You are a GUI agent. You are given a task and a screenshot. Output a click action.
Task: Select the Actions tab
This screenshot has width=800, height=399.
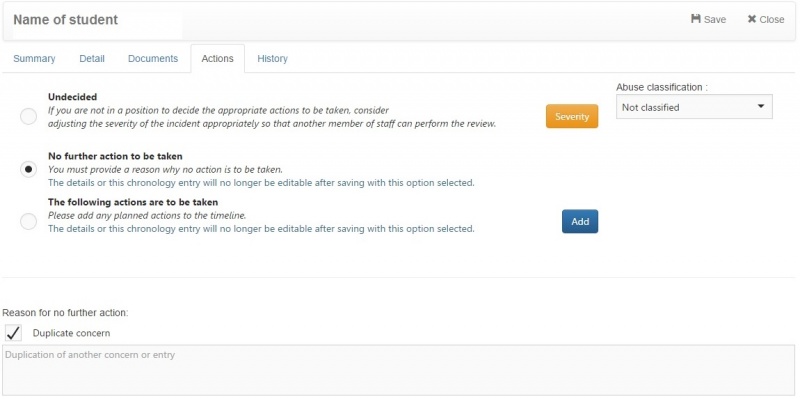pyautogui.click(x=217, y=59)
